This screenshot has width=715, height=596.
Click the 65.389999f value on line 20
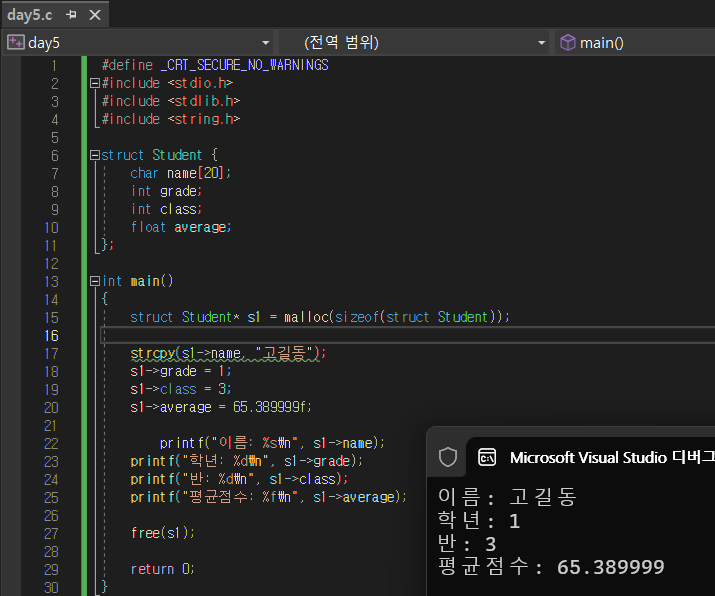pos(269,407)
